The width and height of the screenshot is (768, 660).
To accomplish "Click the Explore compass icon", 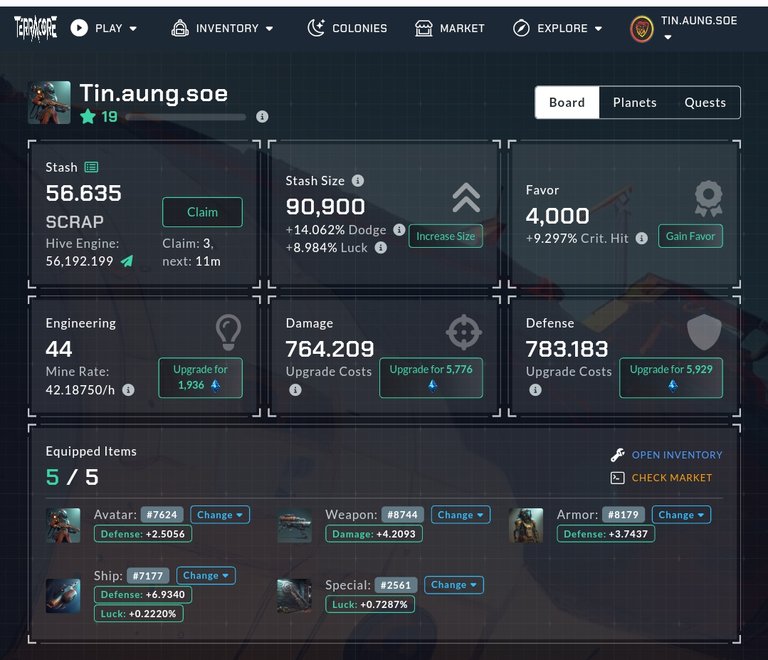I will [521, 28].
